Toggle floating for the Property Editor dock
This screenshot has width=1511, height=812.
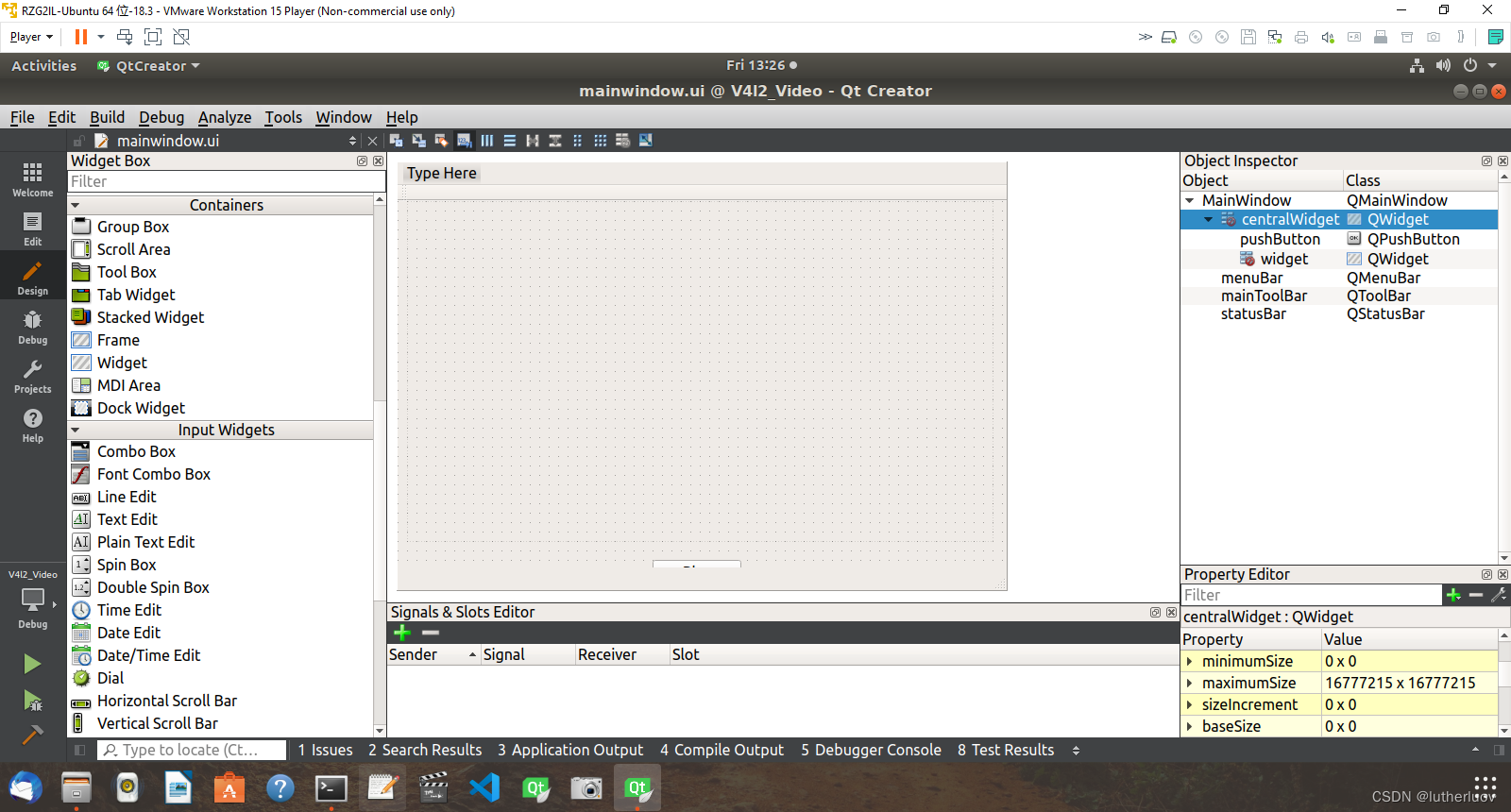[x=1486, y=574]
